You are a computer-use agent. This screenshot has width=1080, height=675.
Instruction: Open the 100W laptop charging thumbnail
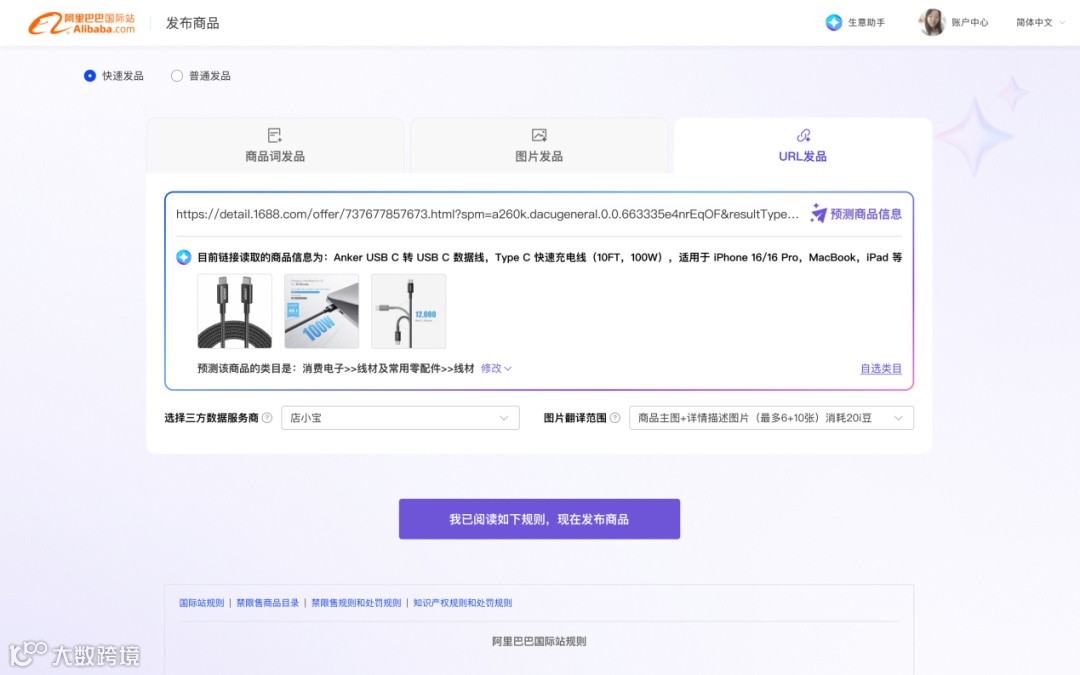322,311
